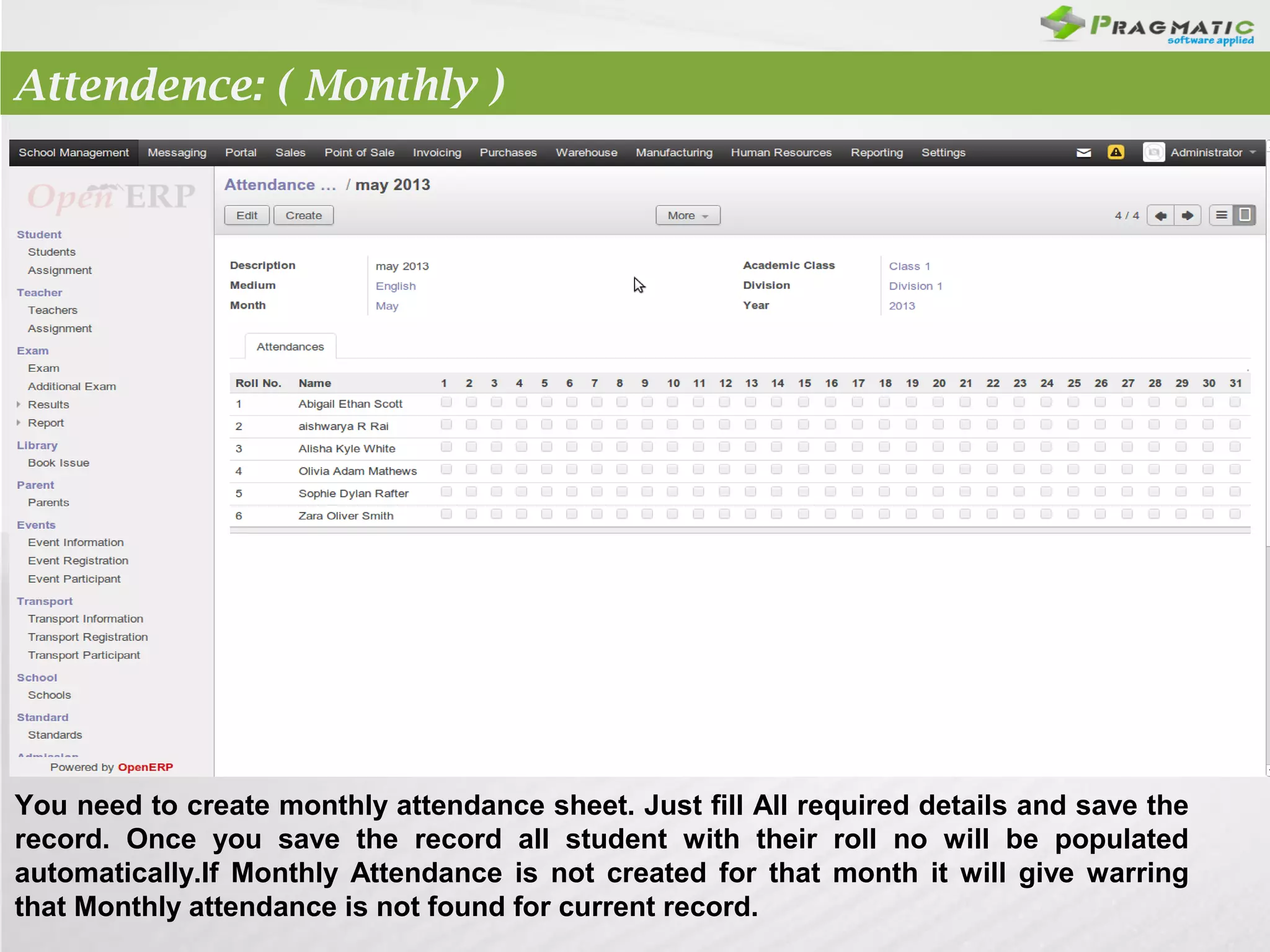1270x952 pixels.
Task: Open the 2013 year link
Action: (902, 306)
